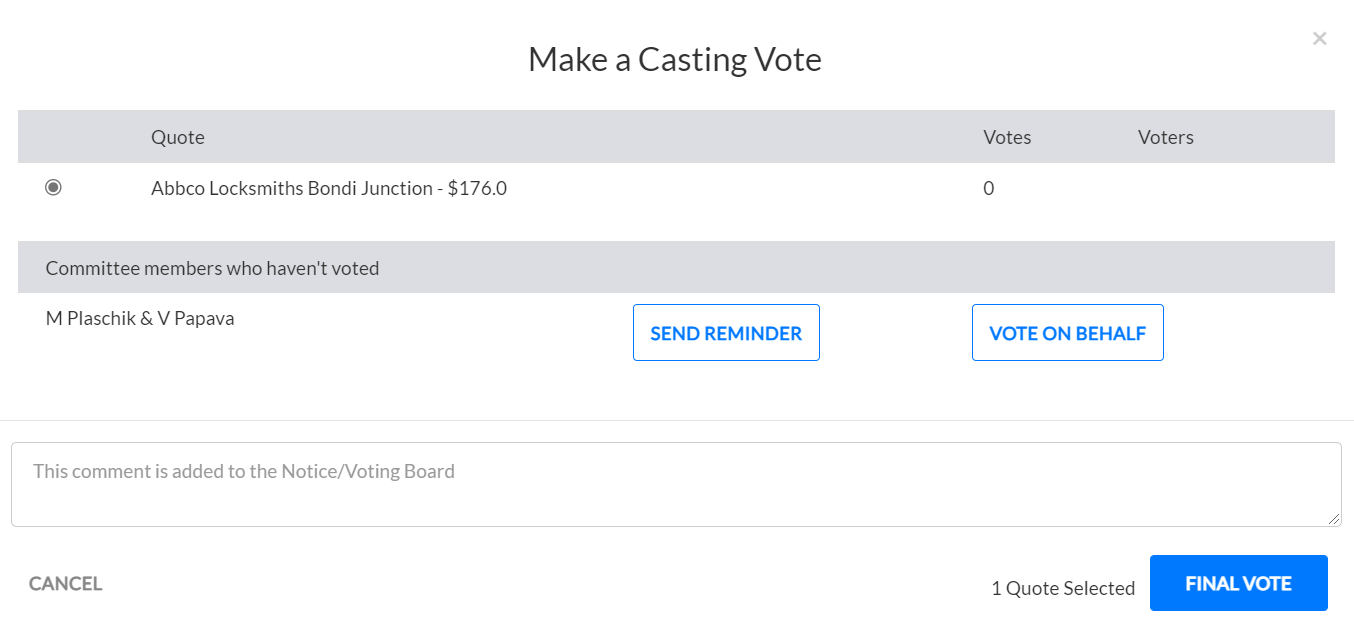The height and width of the screenshot is (621, 1354).
Task: Click the $176.0 price in the quote row
Action: coord(477,188)
